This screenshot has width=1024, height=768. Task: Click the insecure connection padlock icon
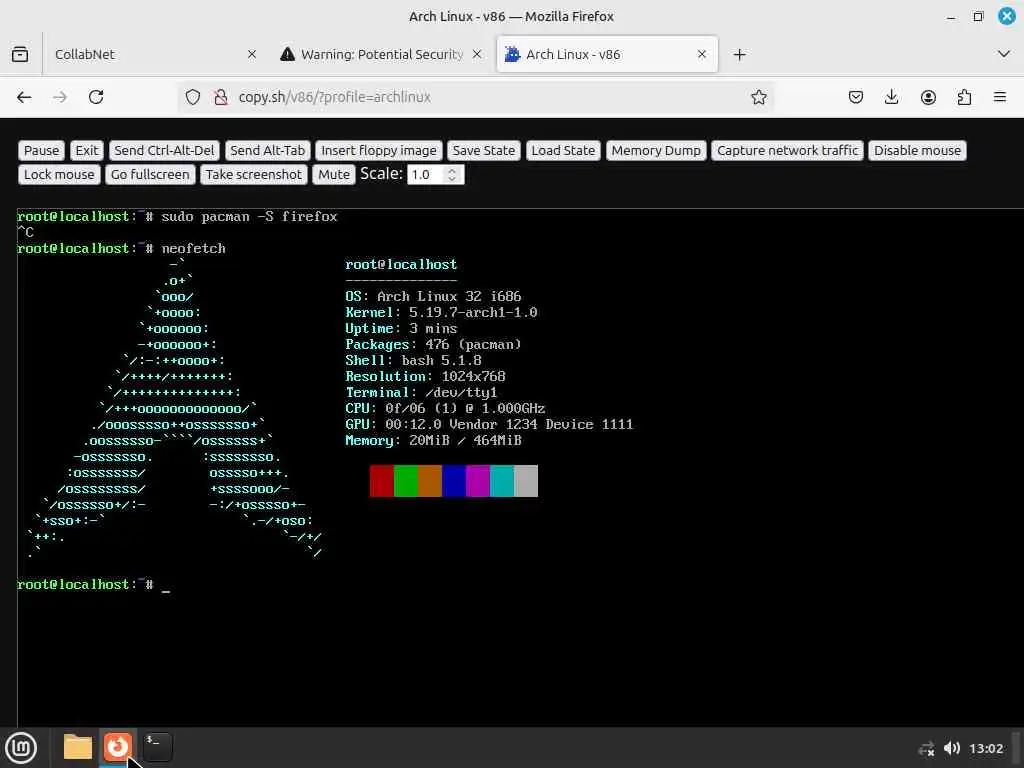tap(221, 97)
